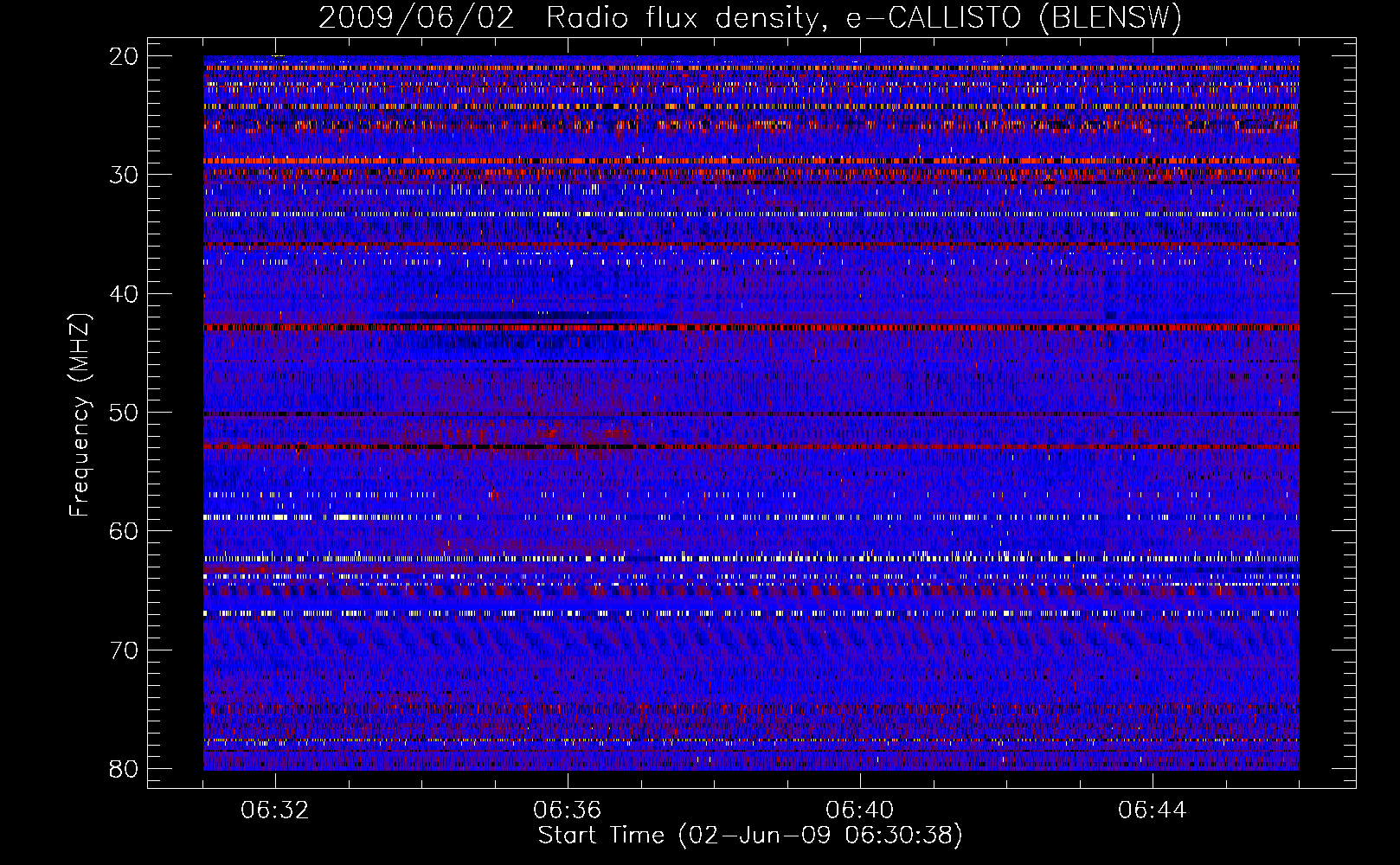1400x865 pixels.
Task: Click the 80 frequency tick label
Action: [125, 769]
